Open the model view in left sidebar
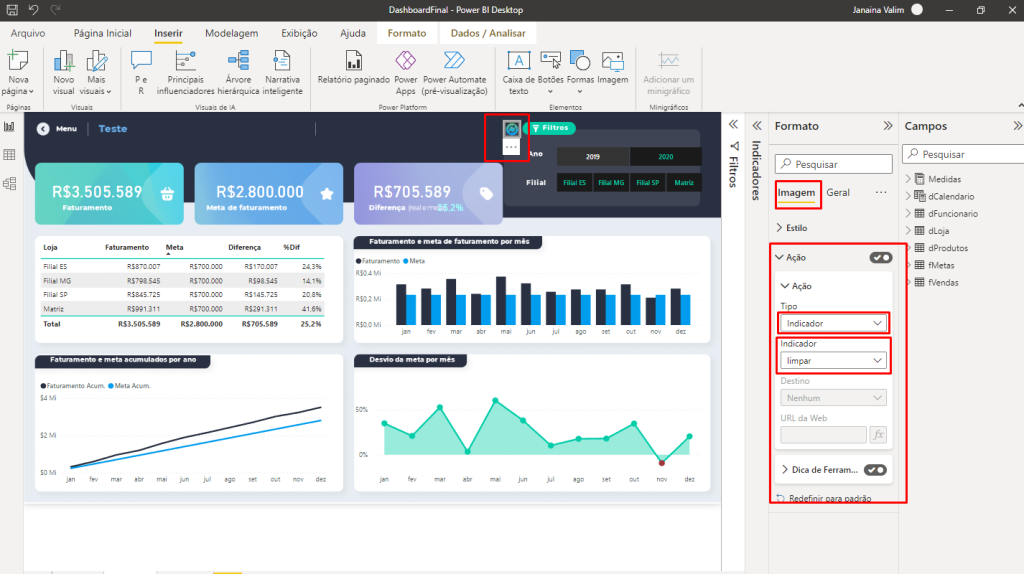The image size is (1024, 574). (10, 183)
